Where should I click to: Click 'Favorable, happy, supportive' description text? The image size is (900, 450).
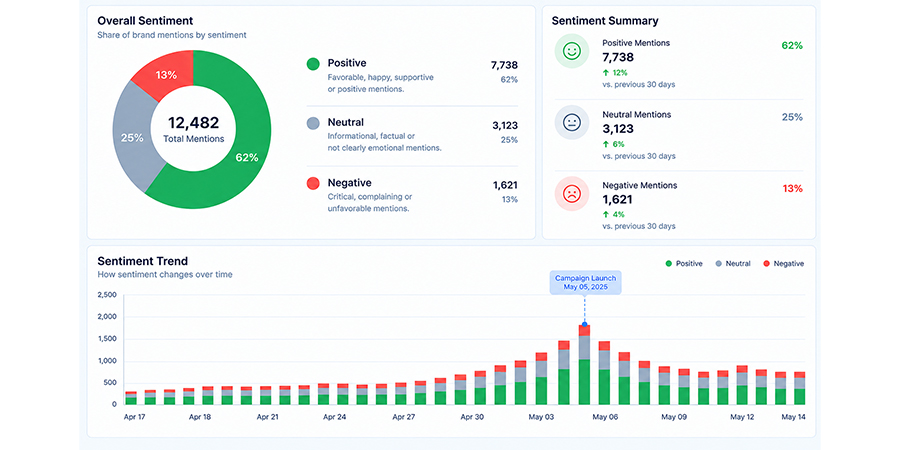click(381, 77)
